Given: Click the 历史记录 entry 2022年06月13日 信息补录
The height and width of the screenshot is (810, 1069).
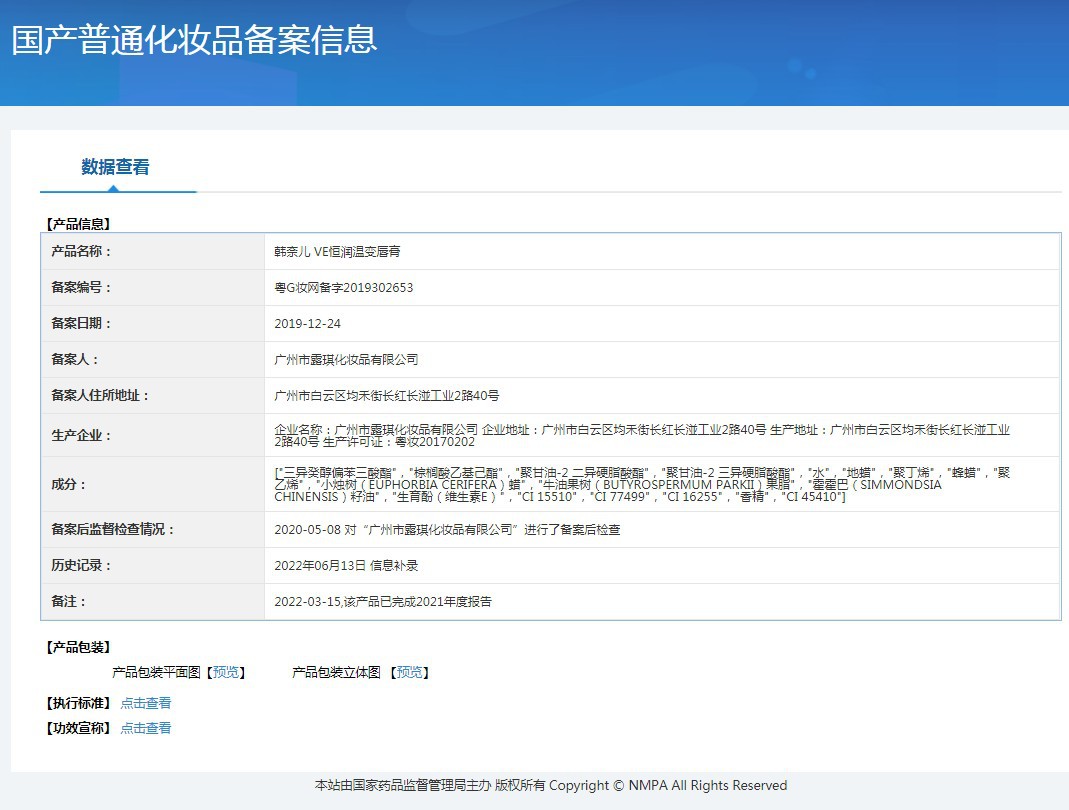Looking at the screenshot, I should 346,565.
